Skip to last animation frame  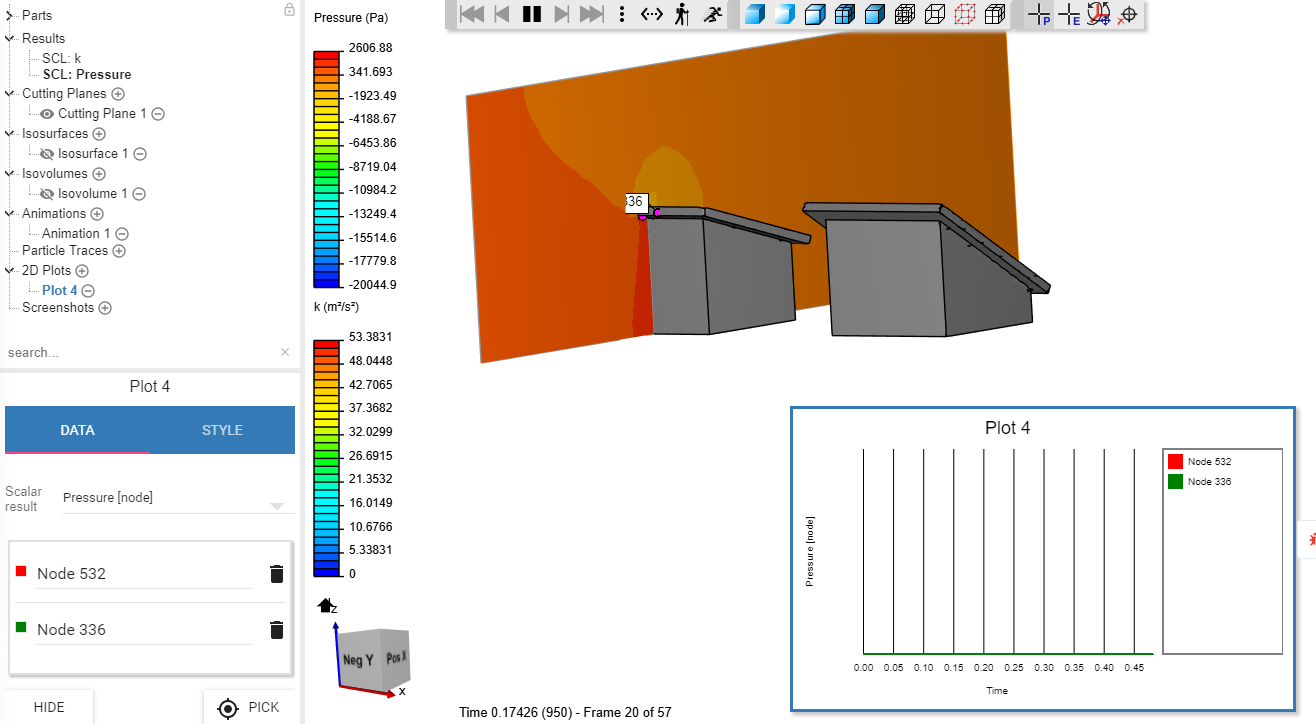pos(592,14)
